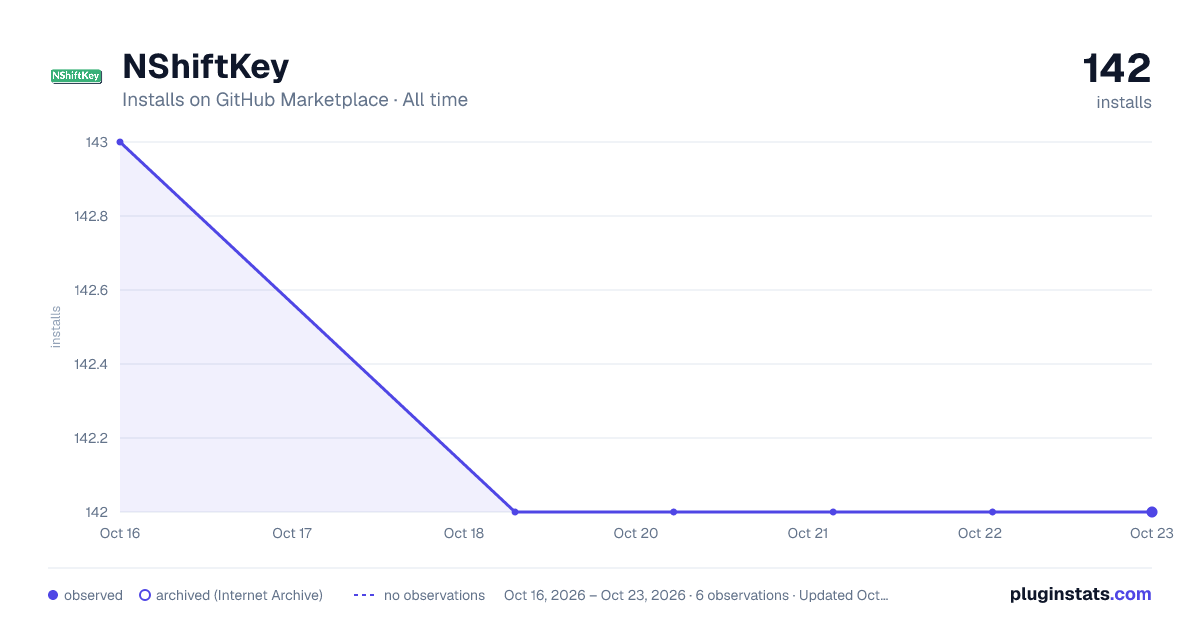Screen dimensions: 1200x630
Task: Click the Oct 18 x-axis label
Action: pos(464,533)
